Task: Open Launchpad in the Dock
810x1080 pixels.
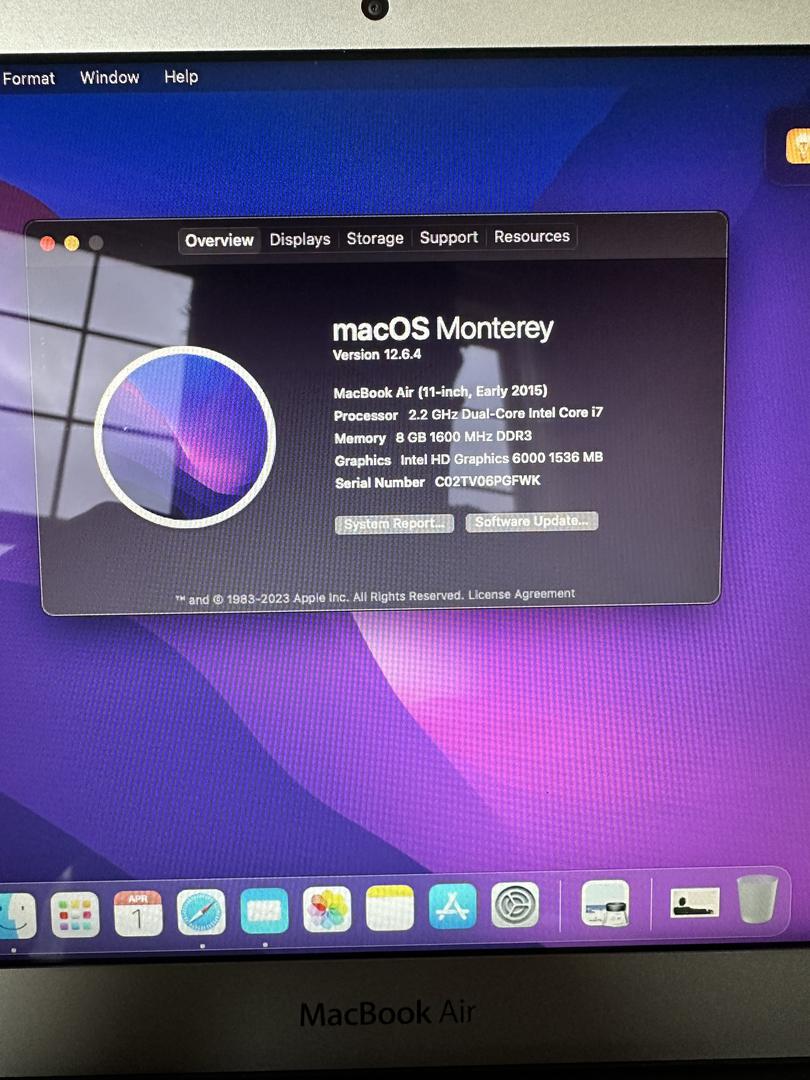Action: pyautogui.click(x=75, y=915)
